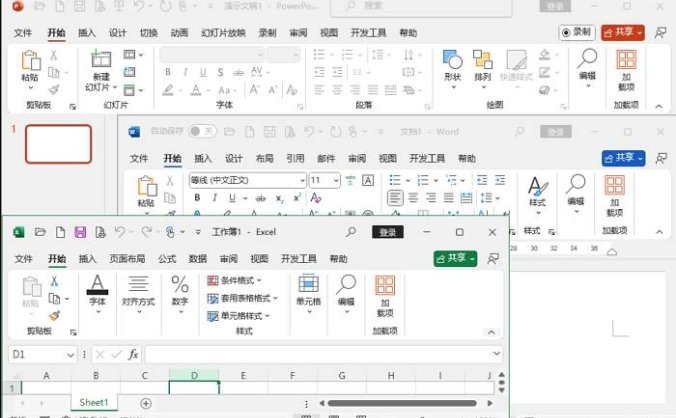The height and width of the screenshot is (418, 676).
Task: Open the Excel comments pane button
Action: point(493,259)
